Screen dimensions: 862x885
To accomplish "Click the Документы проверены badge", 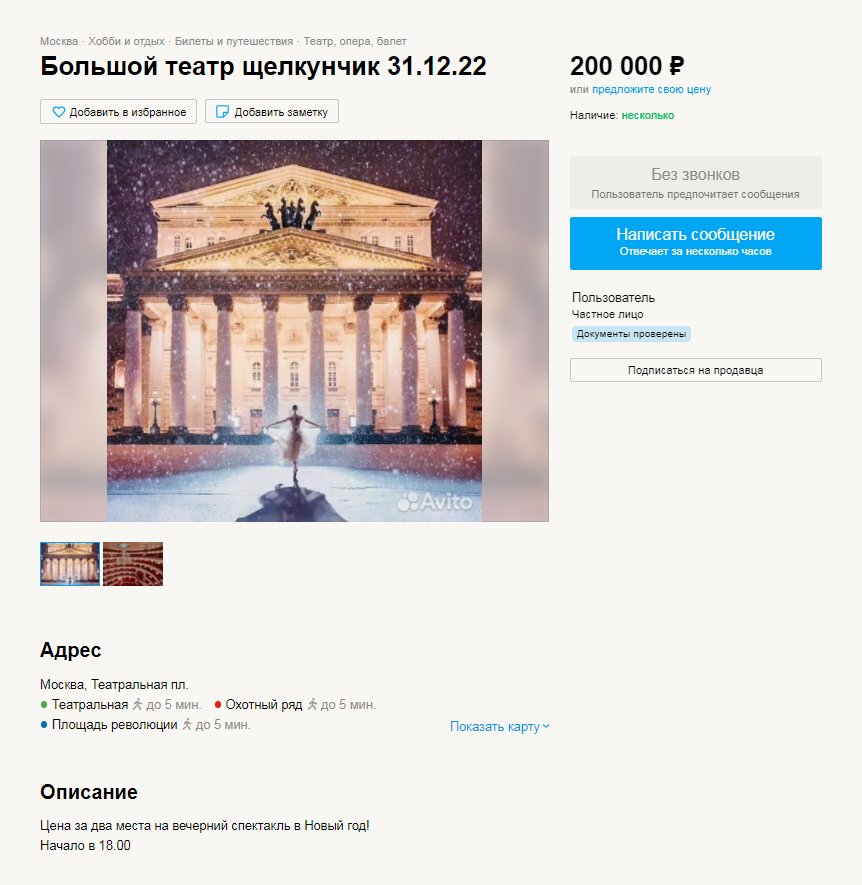I will [x=631, y=334].
